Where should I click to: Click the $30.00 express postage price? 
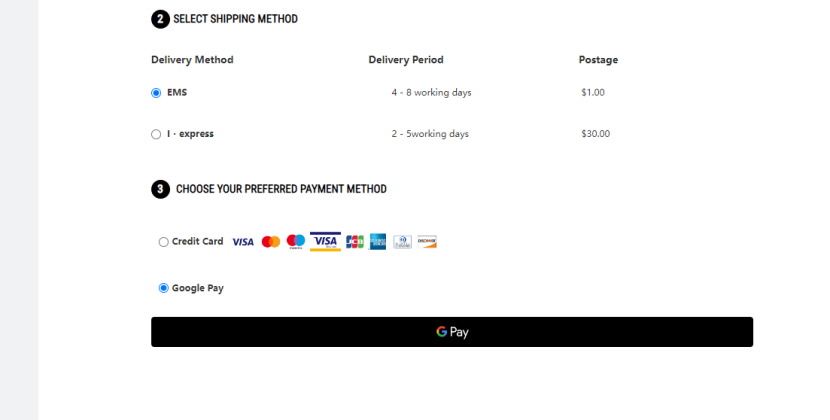[595, 134]
